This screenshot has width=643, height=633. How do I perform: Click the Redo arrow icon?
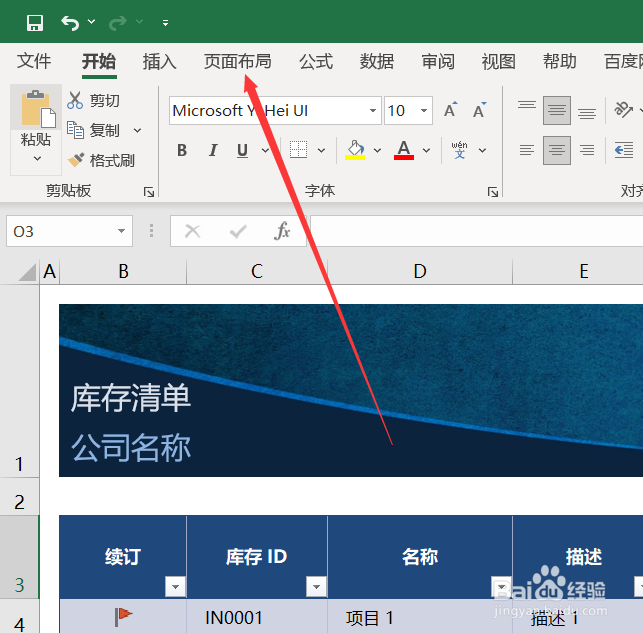[118, 23]
